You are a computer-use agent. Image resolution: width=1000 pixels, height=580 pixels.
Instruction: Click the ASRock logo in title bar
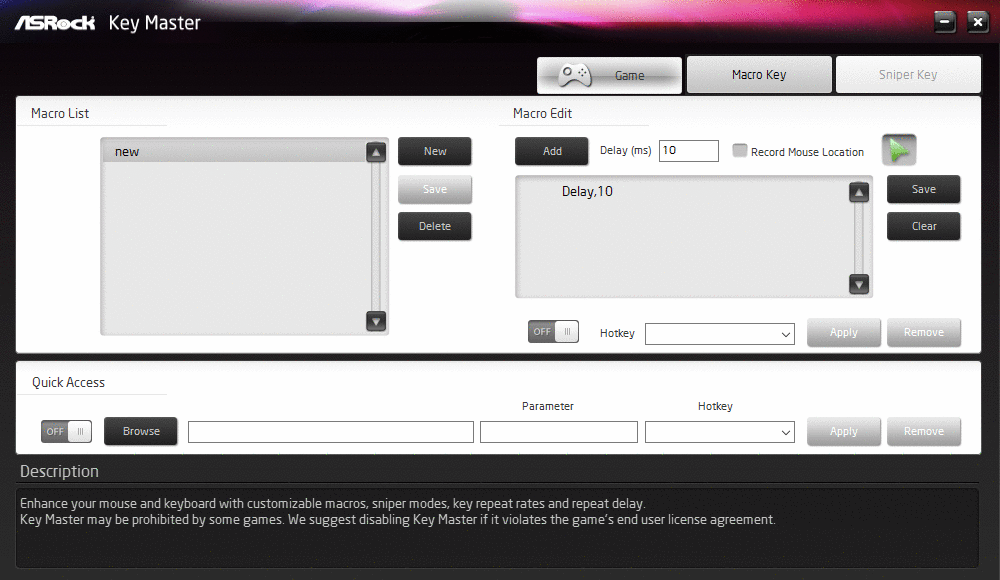[55, 23]
